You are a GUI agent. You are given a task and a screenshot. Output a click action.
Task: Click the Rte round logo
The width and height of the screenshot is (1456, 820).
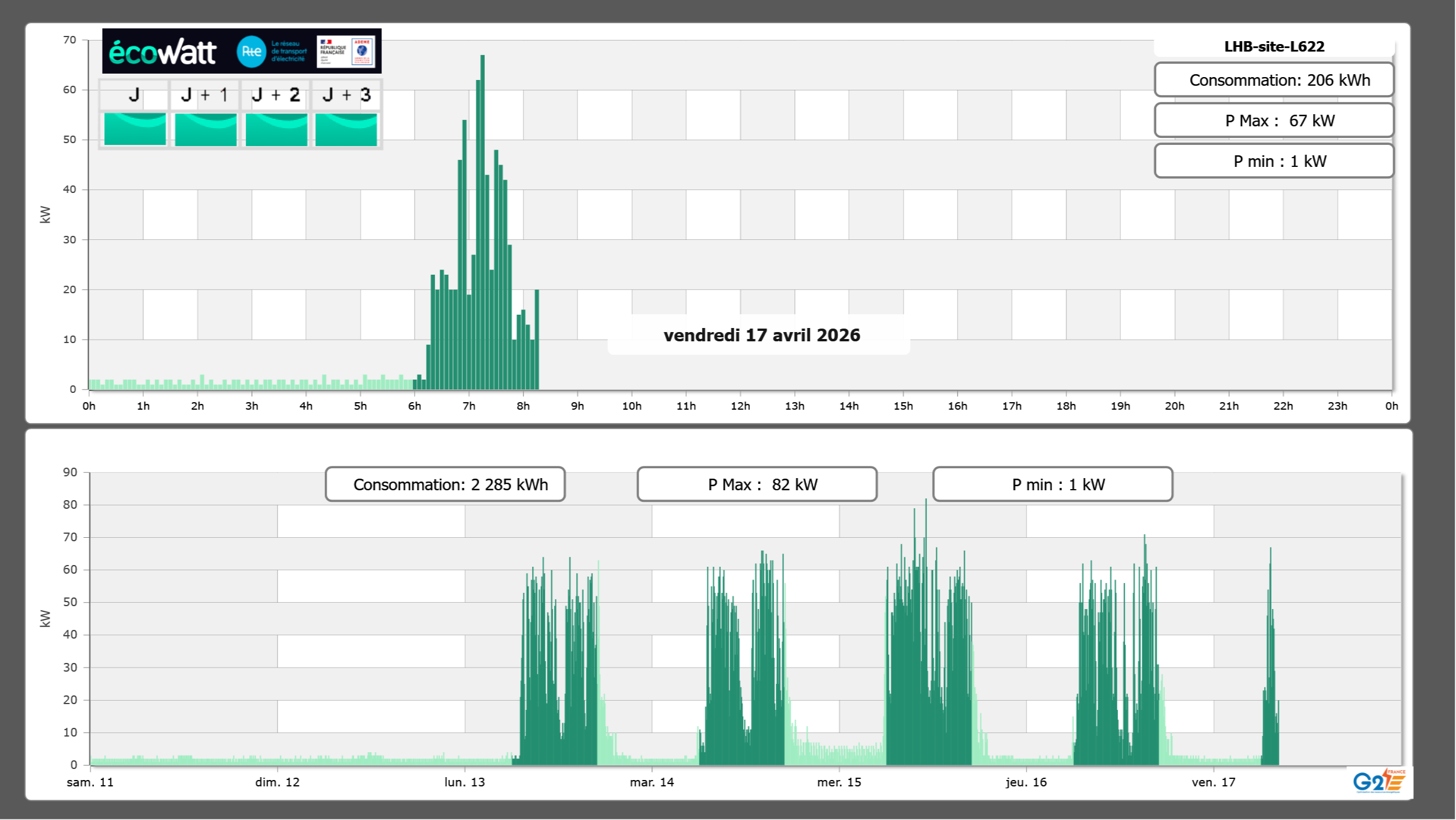click(x=251, y=52)
